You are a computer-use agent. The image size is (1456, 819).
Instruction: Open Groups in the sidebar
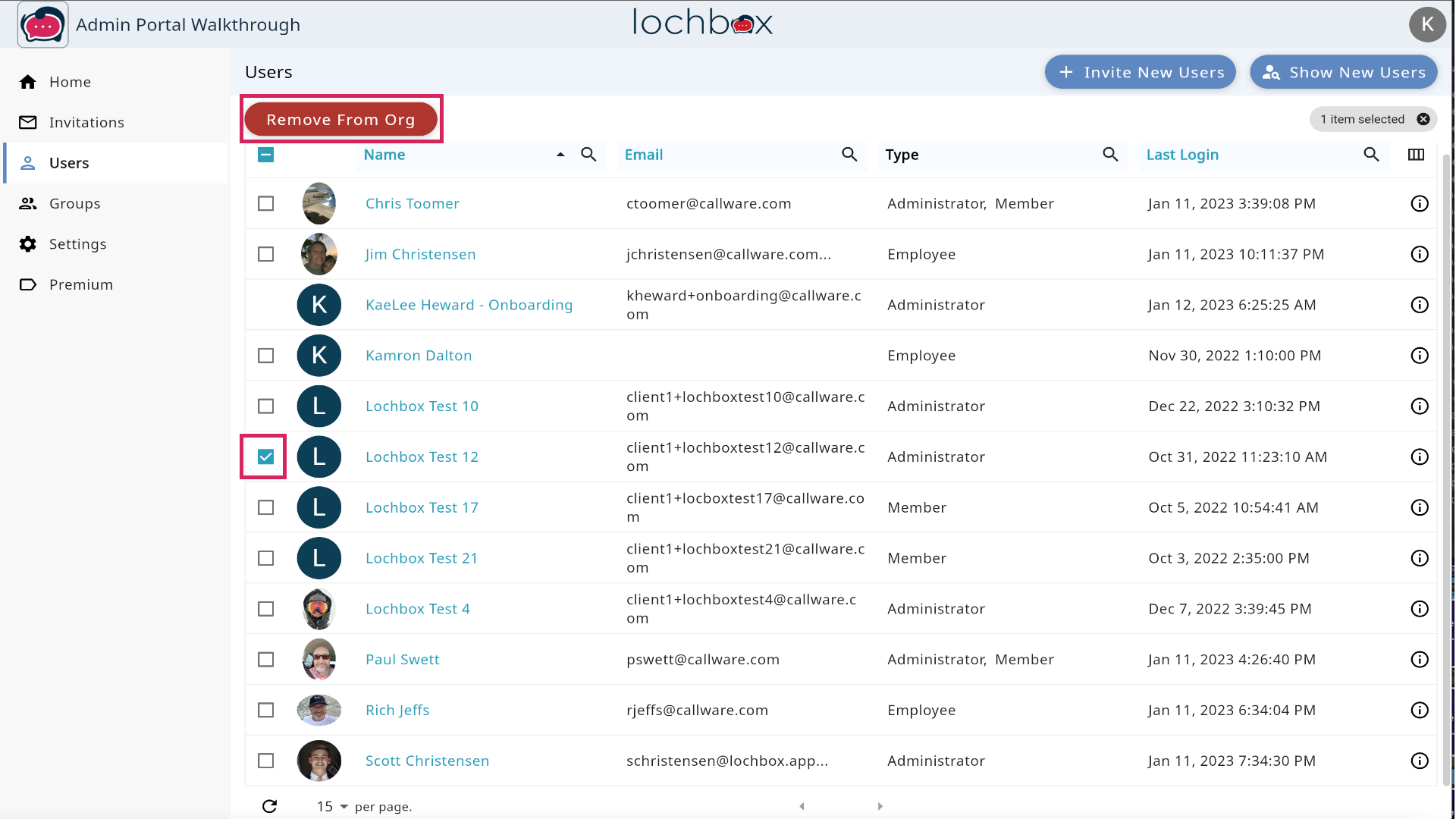(74, 203)
